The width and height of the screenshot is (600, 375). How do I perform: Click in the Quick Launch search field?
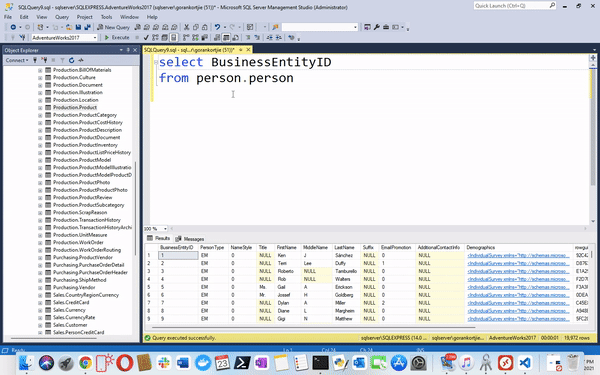(x=511, y=6)
